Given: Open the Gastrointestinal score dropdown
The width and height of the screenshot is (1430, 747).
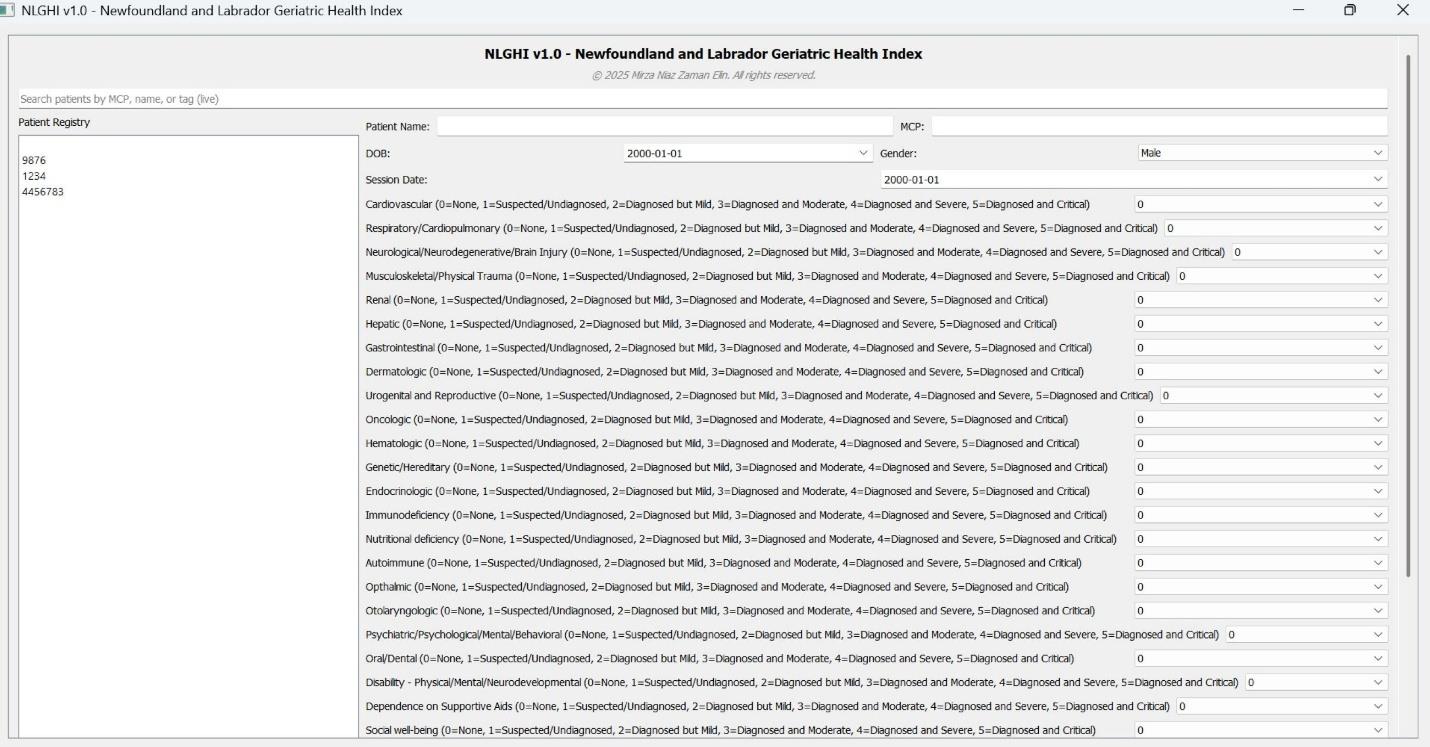Looking at the screenshot, I should pos(1261,348).
